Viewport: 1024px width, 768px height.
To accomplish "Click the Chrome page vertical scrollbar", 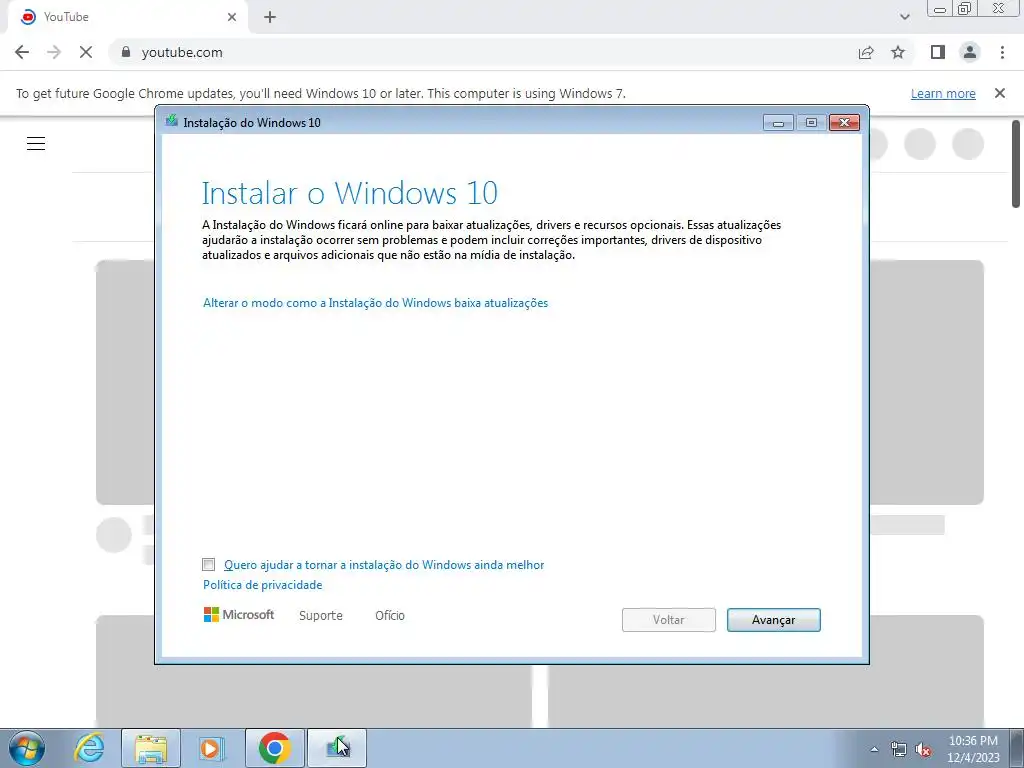I will (1016, 163).
